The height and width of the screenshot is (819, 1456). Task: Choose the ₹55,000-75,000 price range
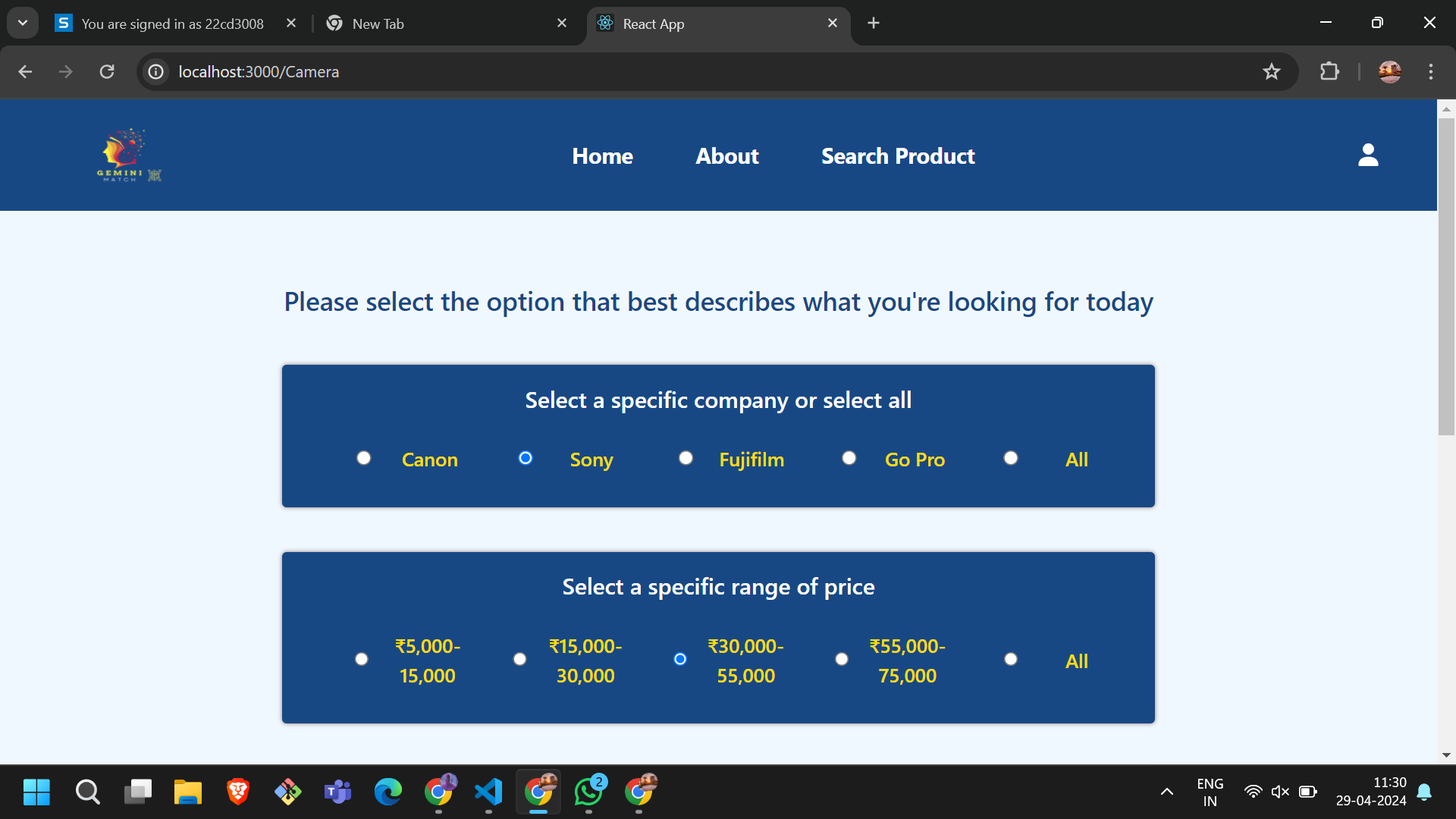click(842, 659)
